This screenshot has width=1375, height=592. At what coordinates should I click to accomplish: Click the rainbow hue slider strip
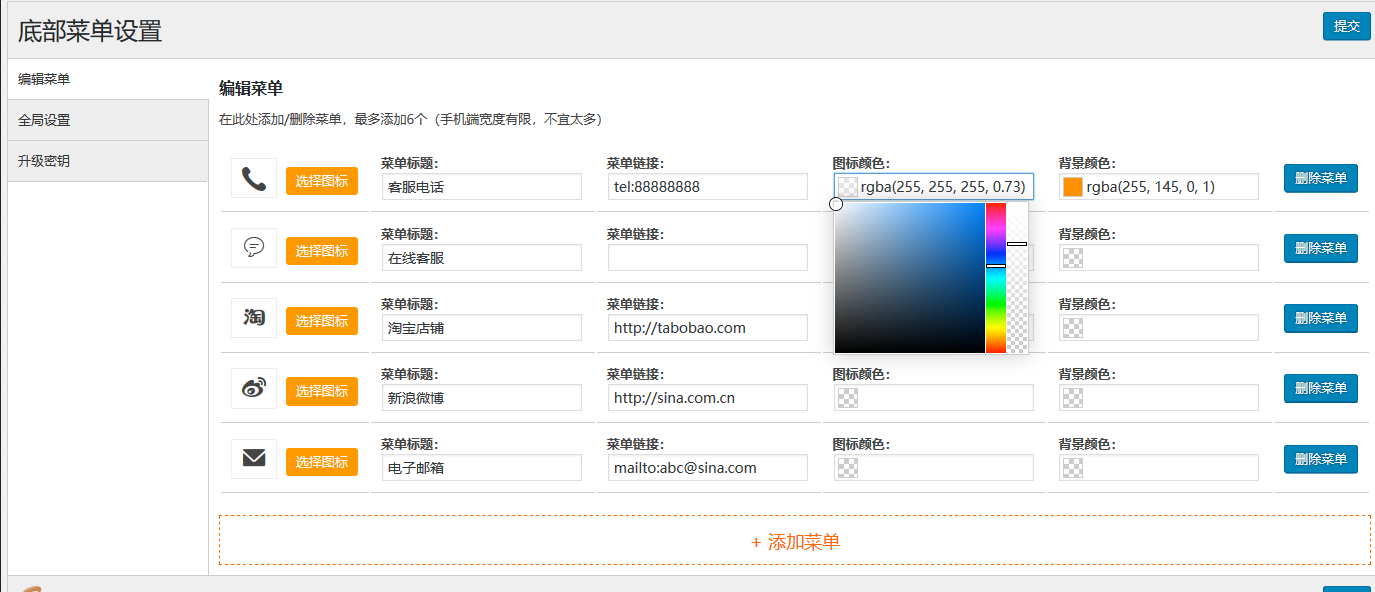point(995,278)
